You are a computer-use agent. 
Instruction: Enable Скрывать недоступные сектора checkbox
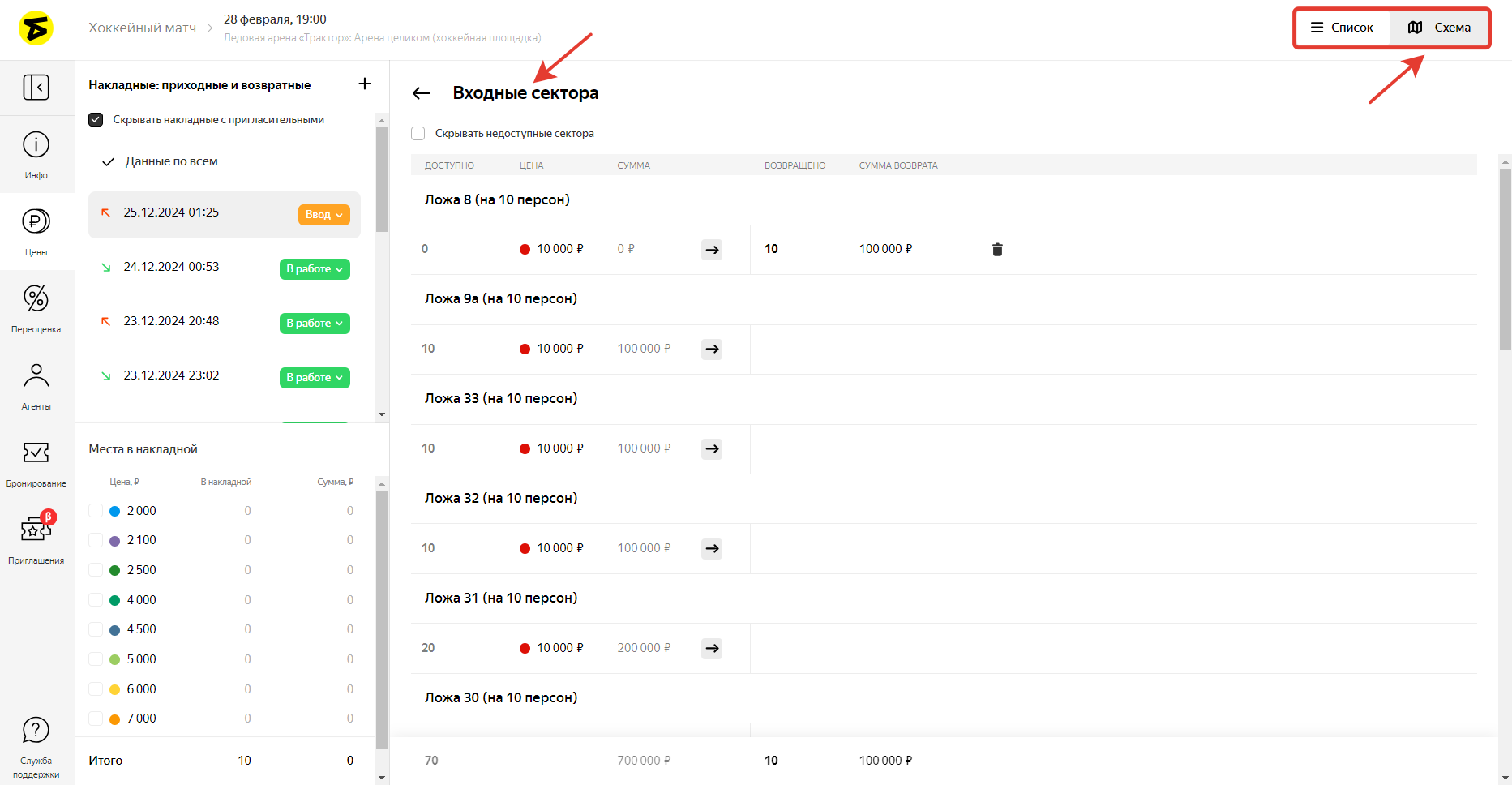click(418, 134)
